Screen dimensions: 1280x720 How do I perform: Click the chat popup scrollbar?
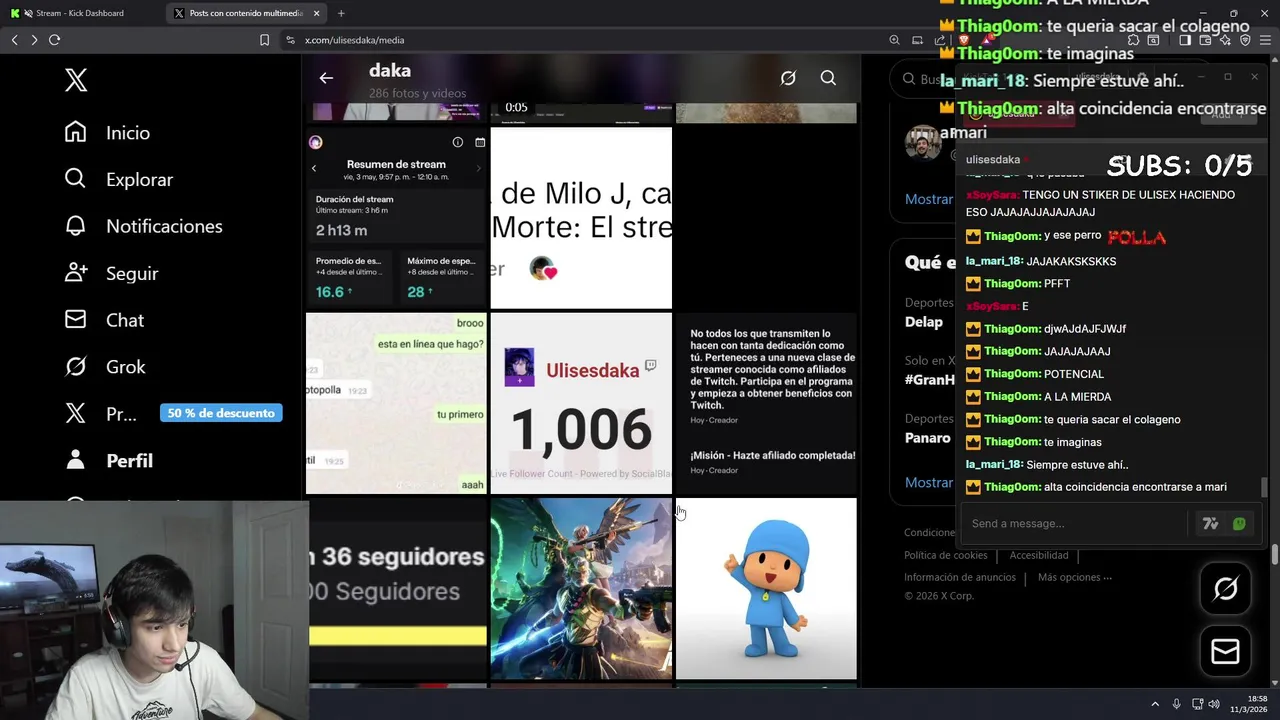[x=1265, y=487]
